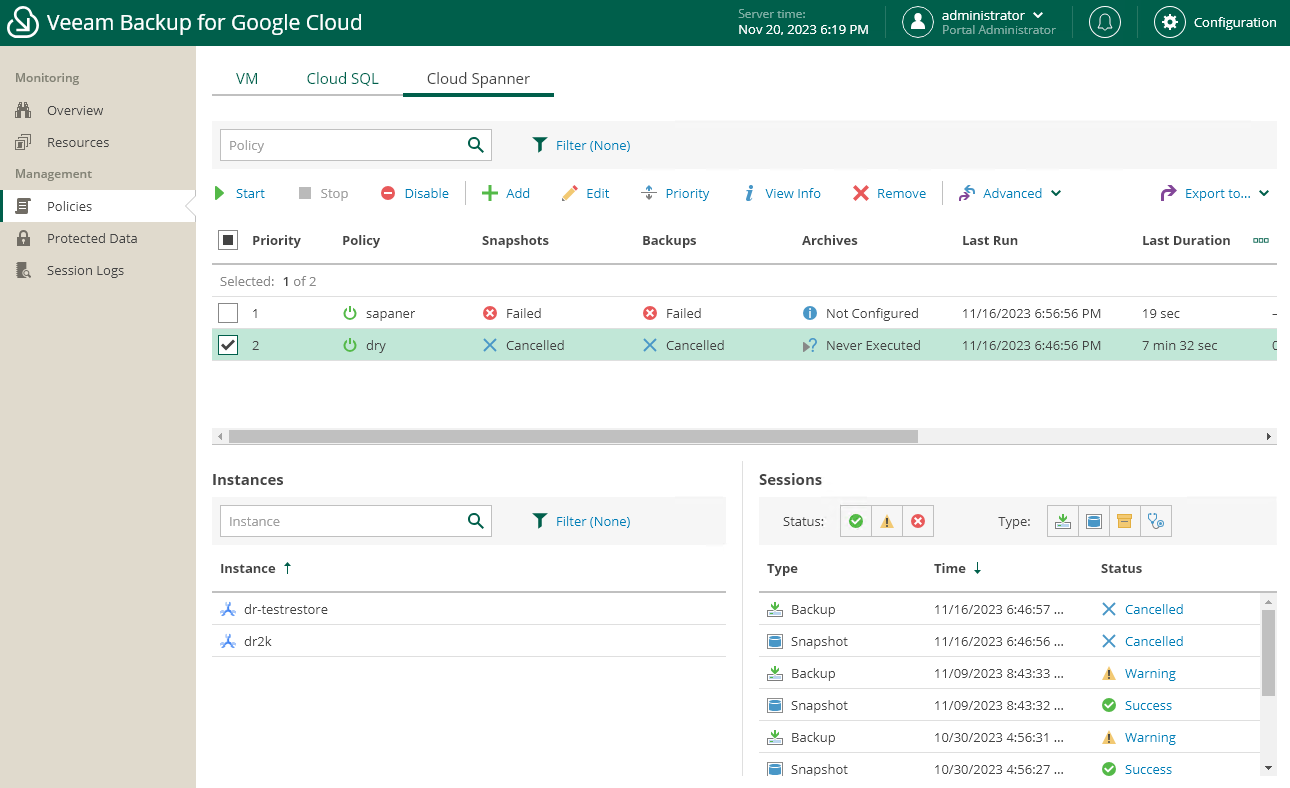
Task: Filter sessions by failed status icon
Action: [917, 521]
